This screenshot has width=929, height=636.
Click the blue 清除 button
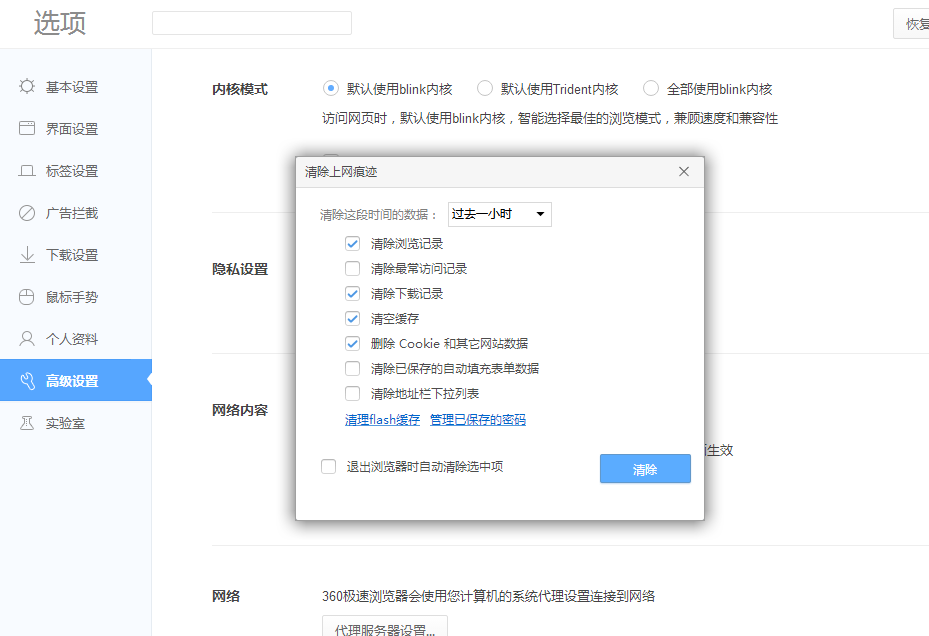(x=645, y=468)
